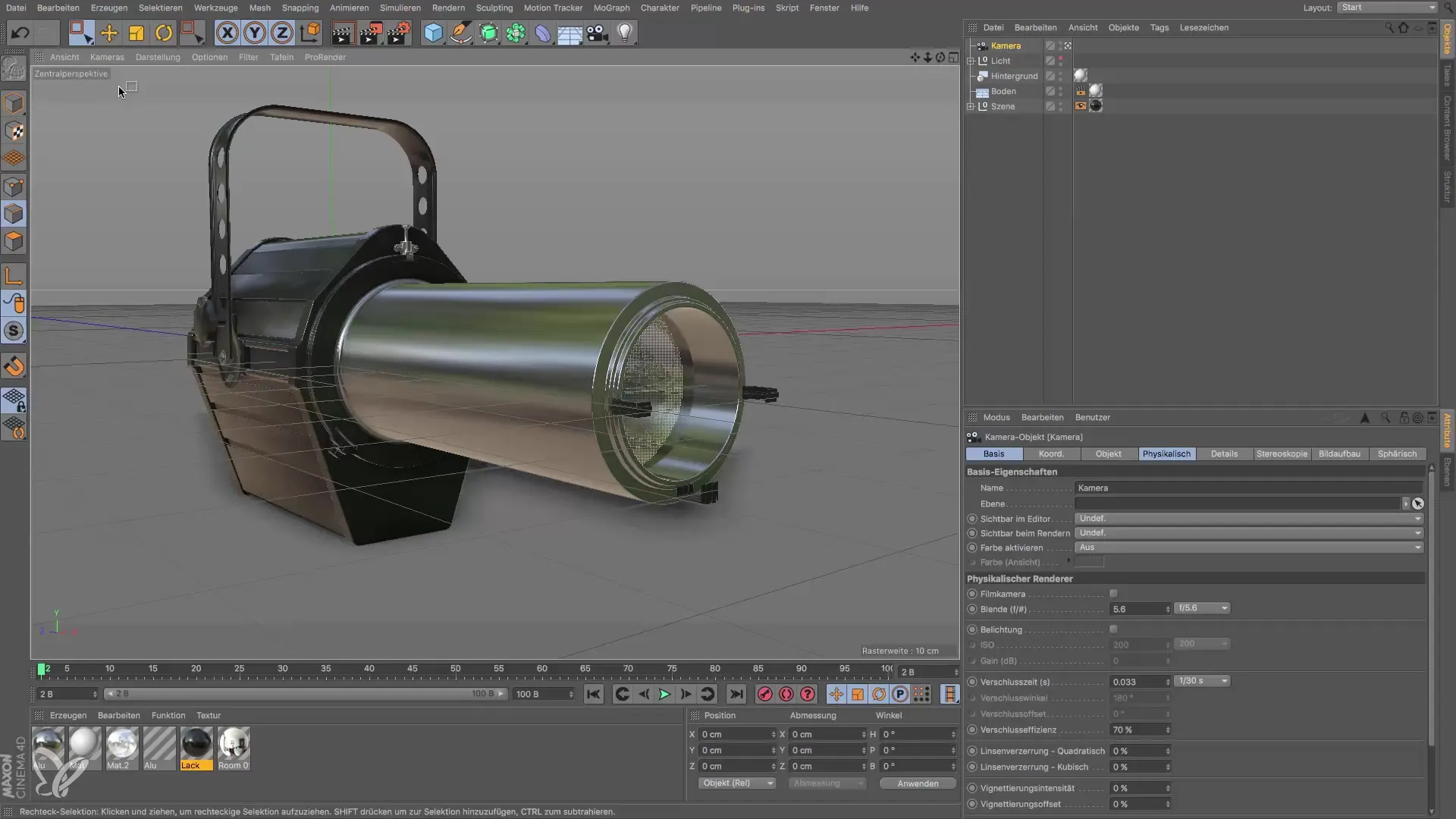This screenshot has width=1456, height=819.
Task: Open material manager Erzeugen menu
Action: 68,715
